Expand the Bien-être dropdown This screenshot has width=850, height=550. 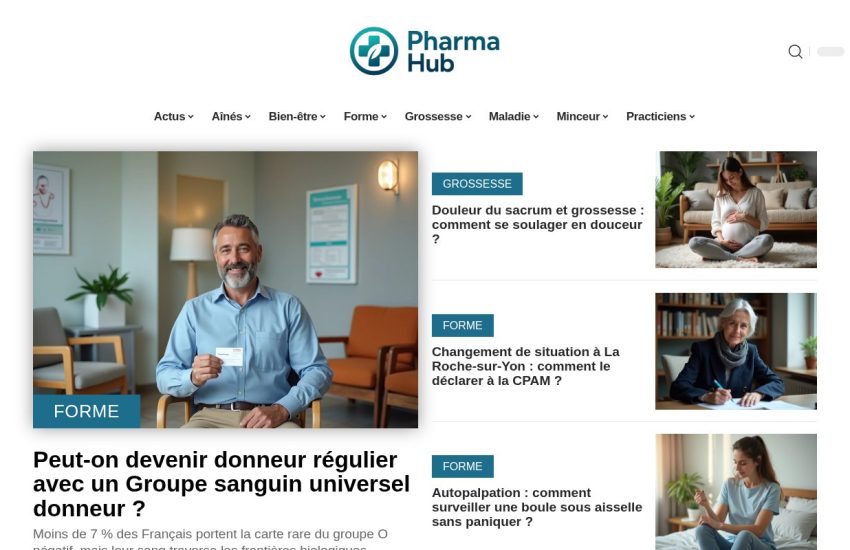tap(297, 117)
